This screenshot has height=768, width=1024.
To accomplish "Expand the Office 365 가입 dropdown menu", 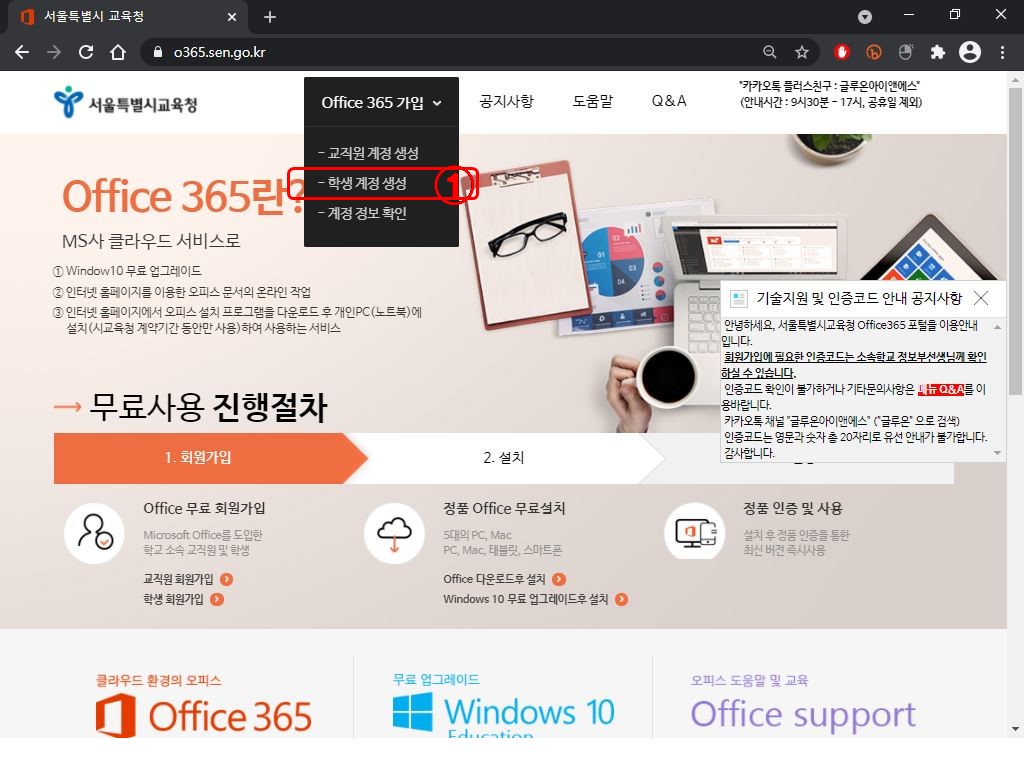I will [381, 103].
